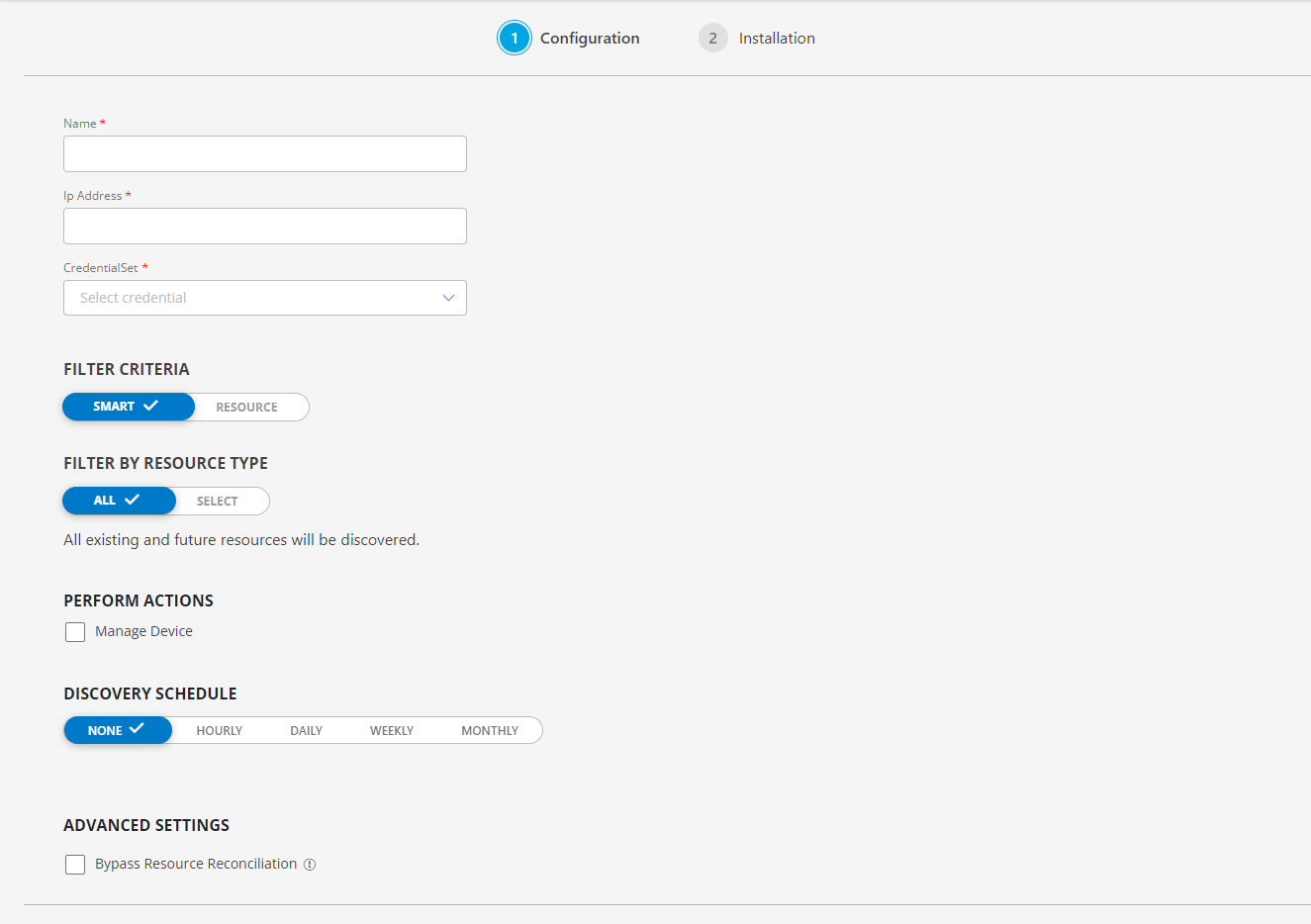
Task: Check the Bypass Resource Reconciliation option
Action: point(75,864)
